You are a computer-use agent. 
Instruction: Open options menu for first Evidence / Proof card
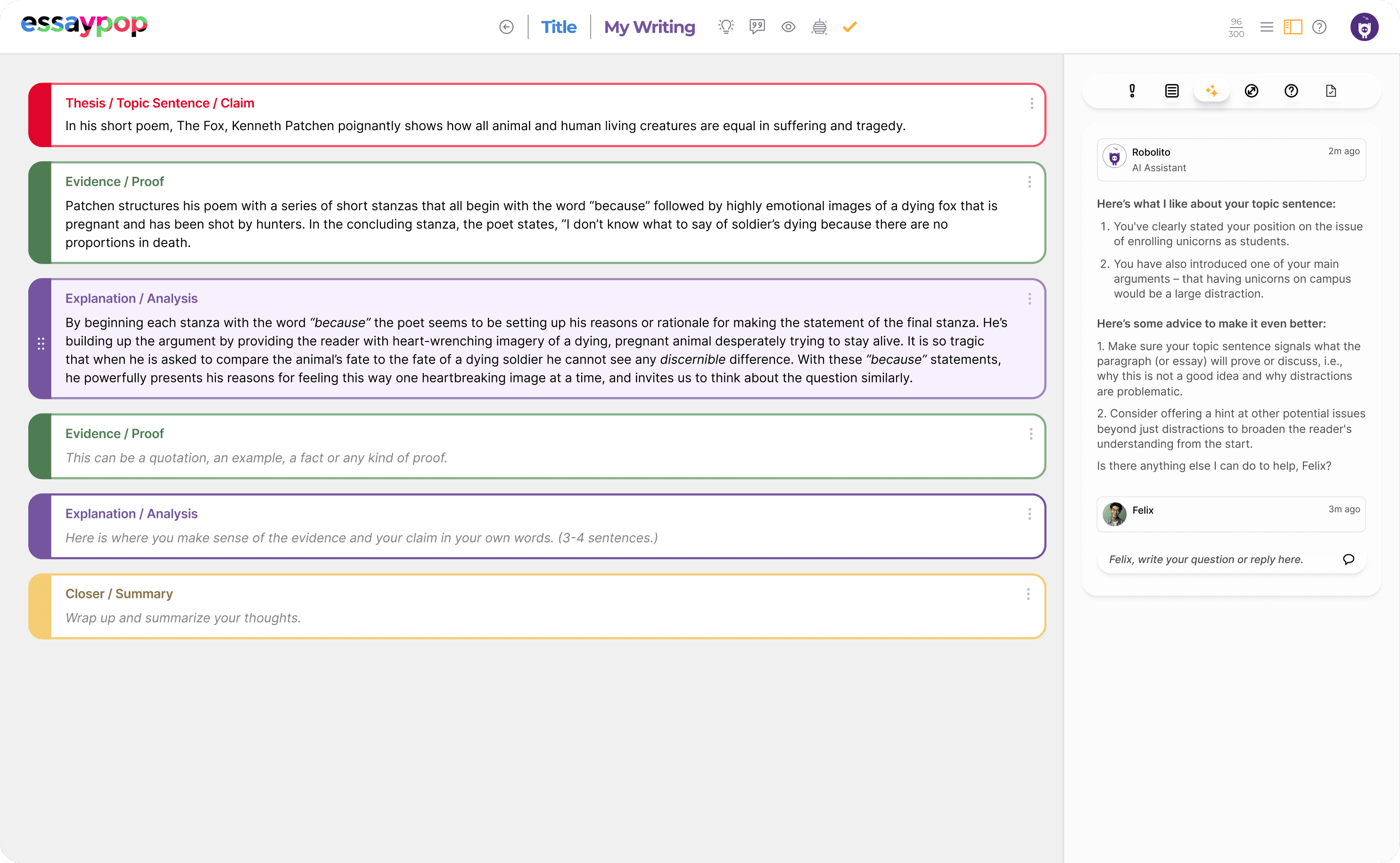coord(1029,182)
